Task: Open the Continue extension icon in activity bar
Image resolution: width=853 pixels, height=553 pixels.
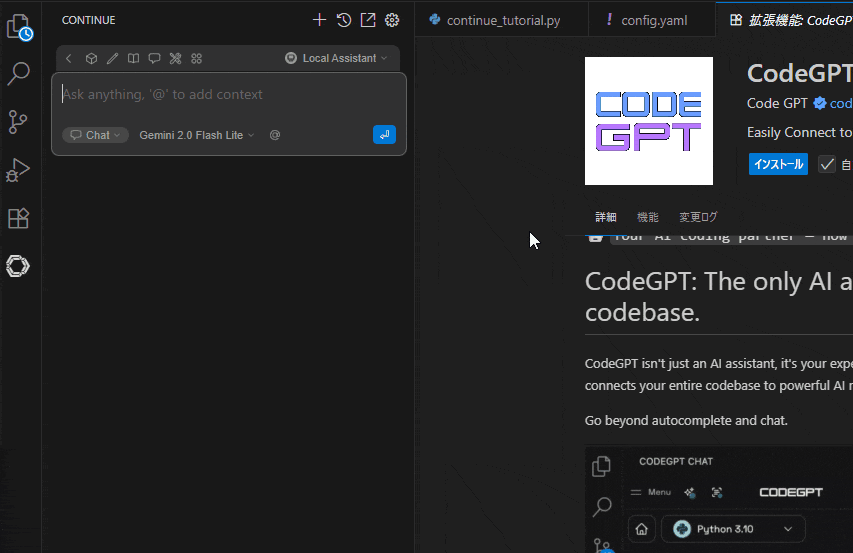Action: 18,266
